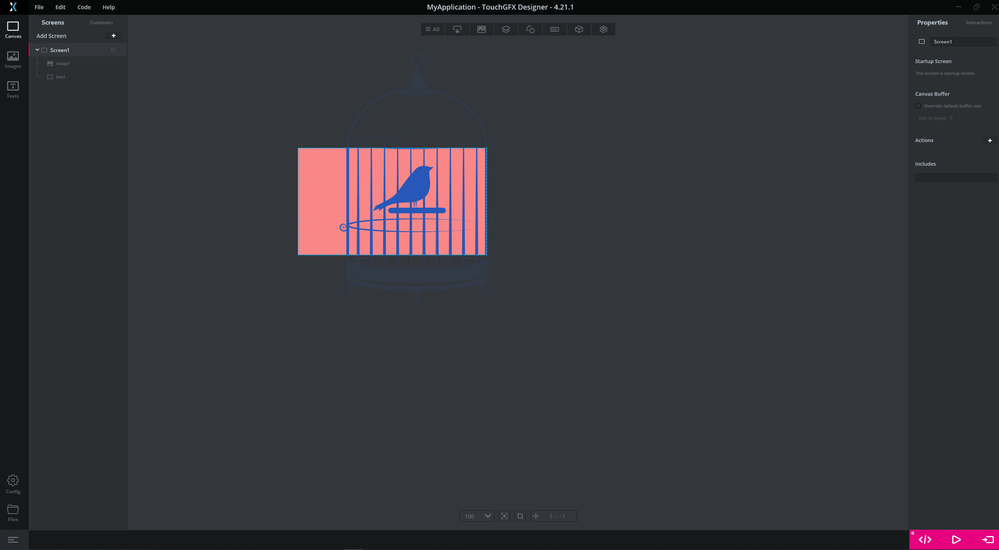Viewport: 999px width, 550px height.
Task: Open the Files folder in left sidebar
Action: tap(13, 513)
